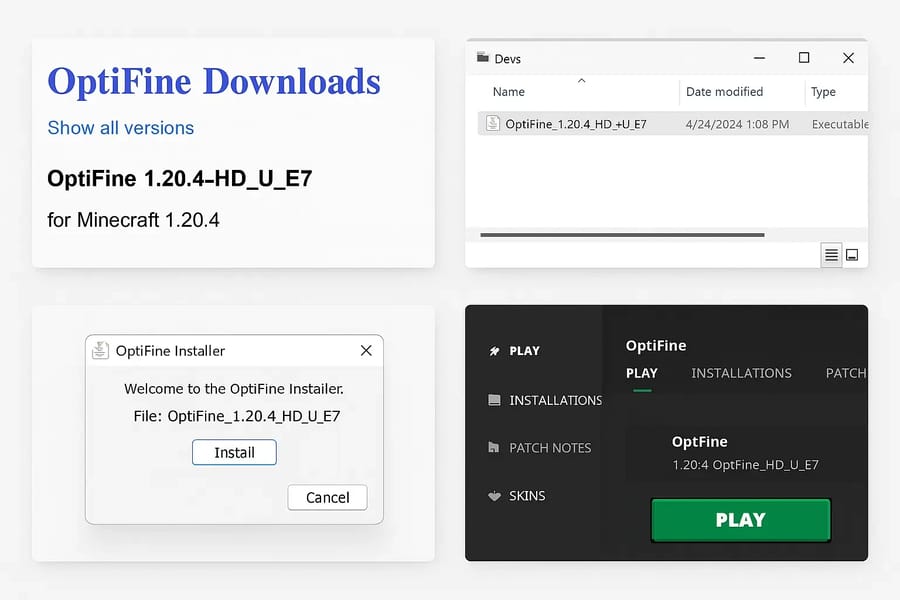Click the Play pin icon in launcher sidebar
The height and width of the screenshot is (600, 900).
[494, 351]
